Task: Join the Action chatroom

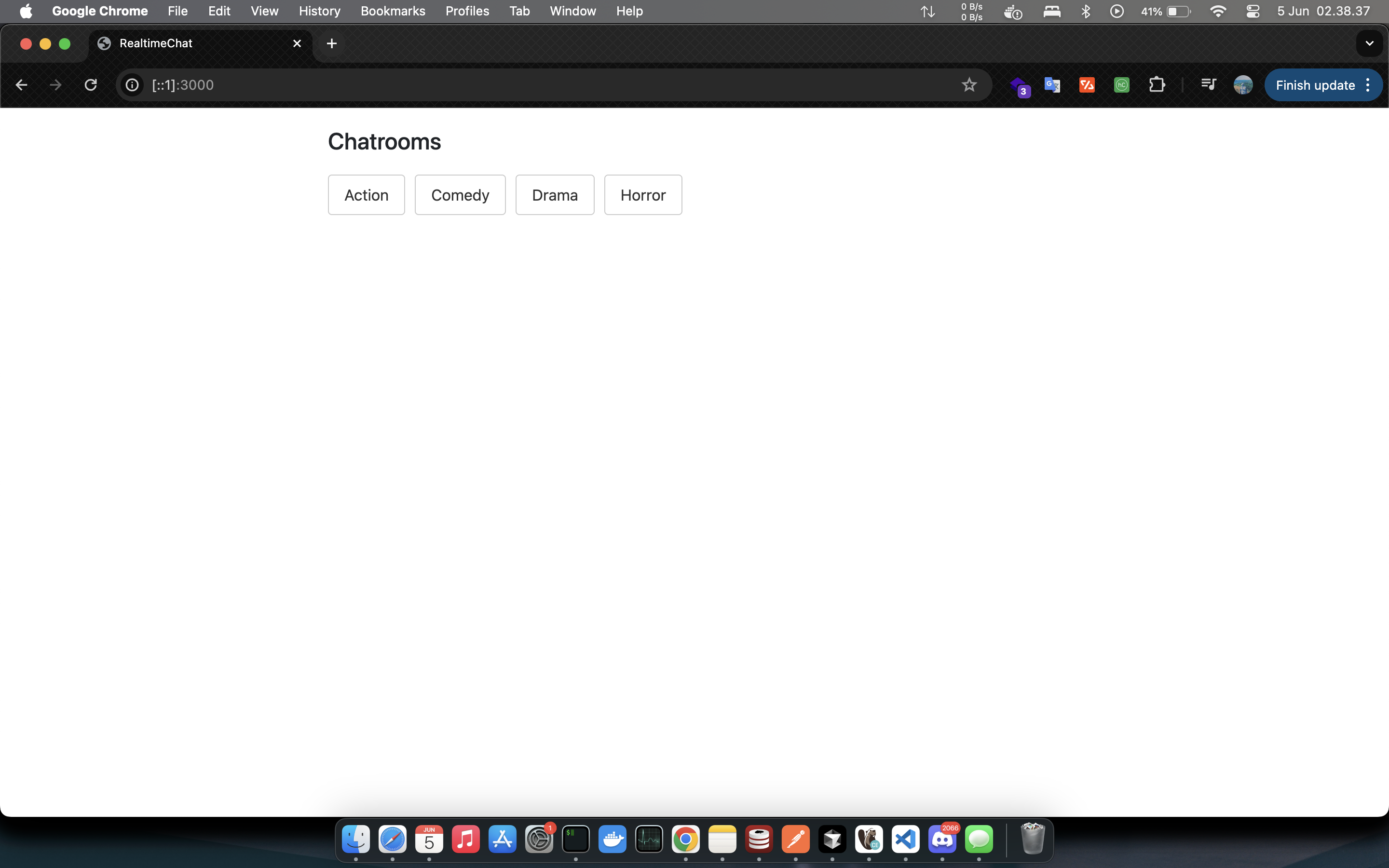Action: 366,195
